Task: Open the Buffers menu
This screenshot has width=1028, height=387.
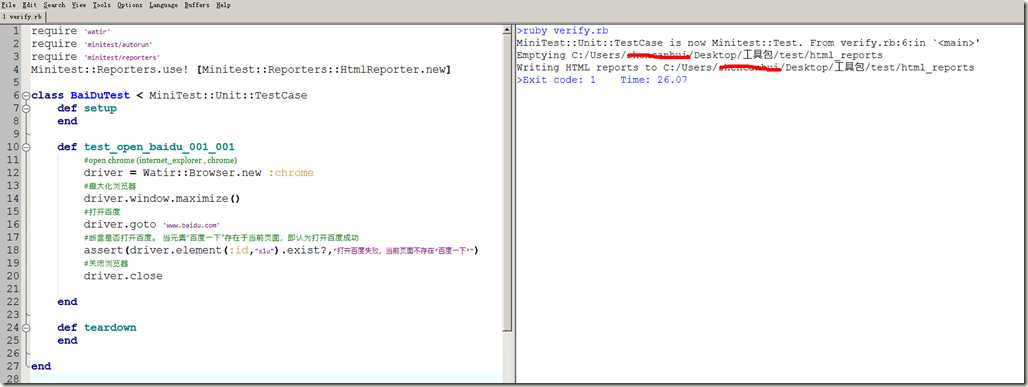Action: click(197, 5)
